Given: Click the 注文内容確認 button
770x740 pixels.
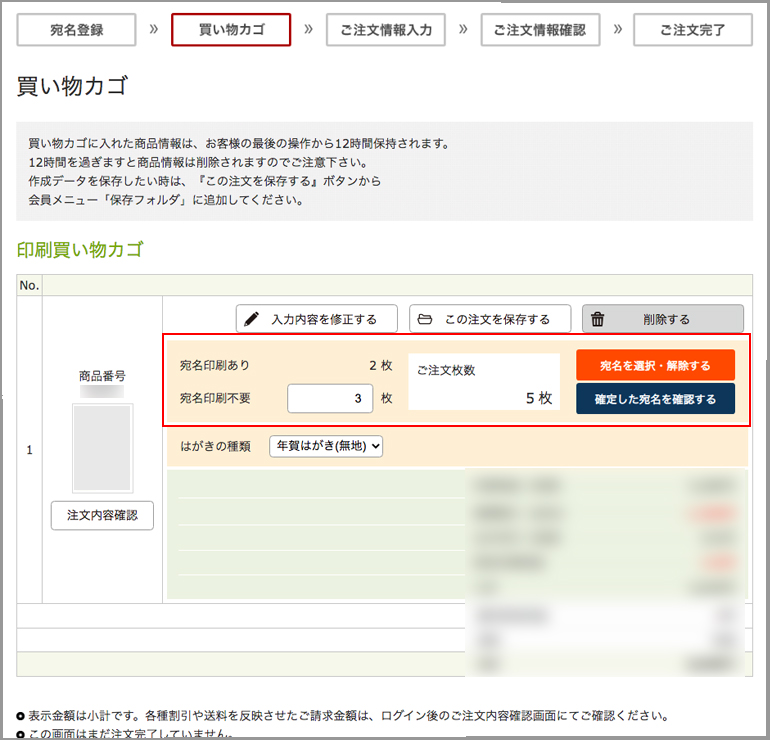Looking at the screenshot, I should [102, 516].
